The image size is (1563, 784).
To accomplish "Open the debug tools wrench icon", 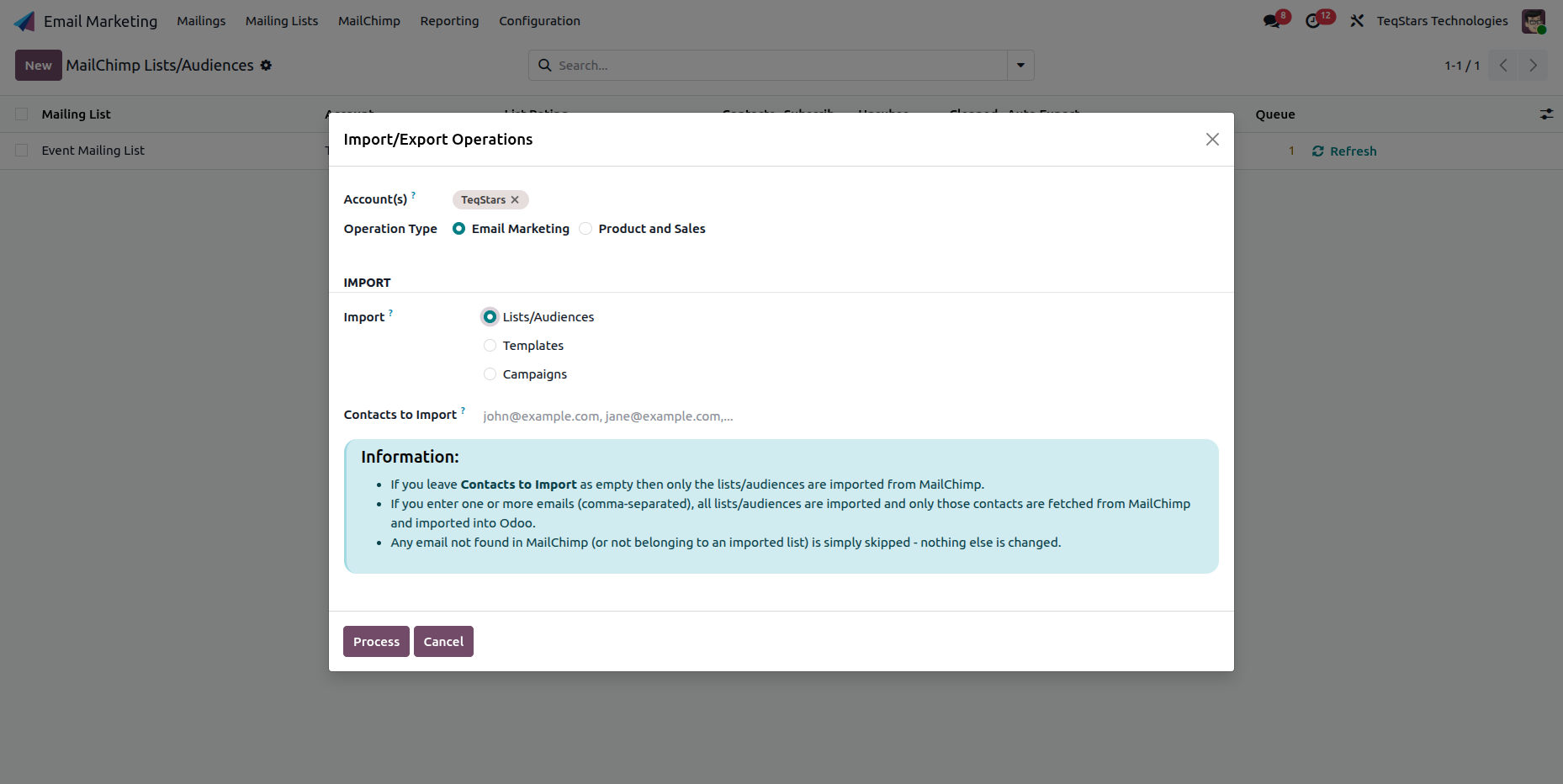I will coord(1357,21).
